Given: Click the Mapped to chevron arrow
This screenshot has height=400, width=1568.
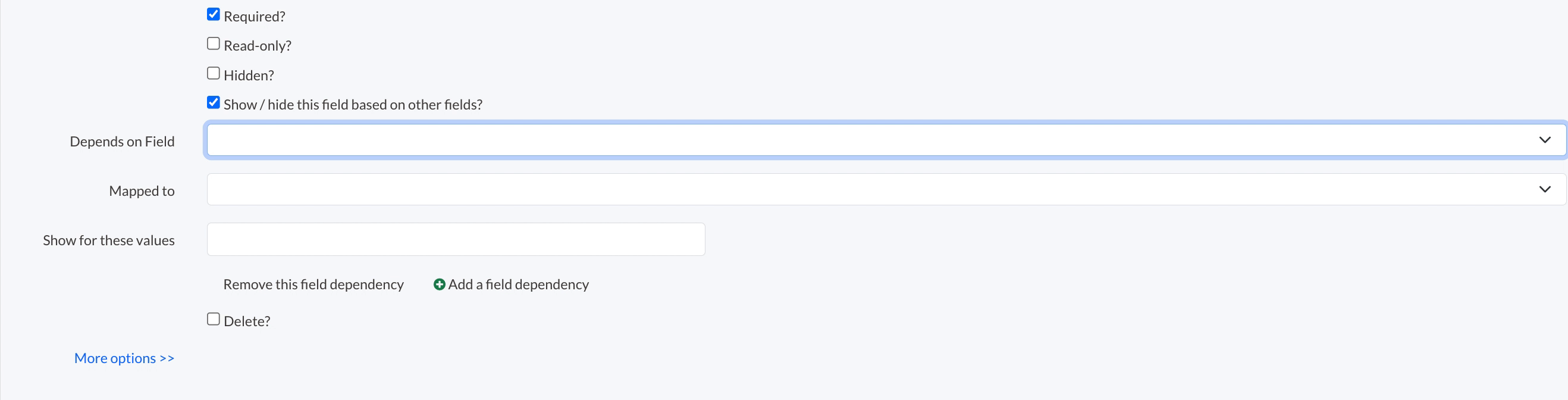Looking at the screenshot, I should [x=1544, y=189].
